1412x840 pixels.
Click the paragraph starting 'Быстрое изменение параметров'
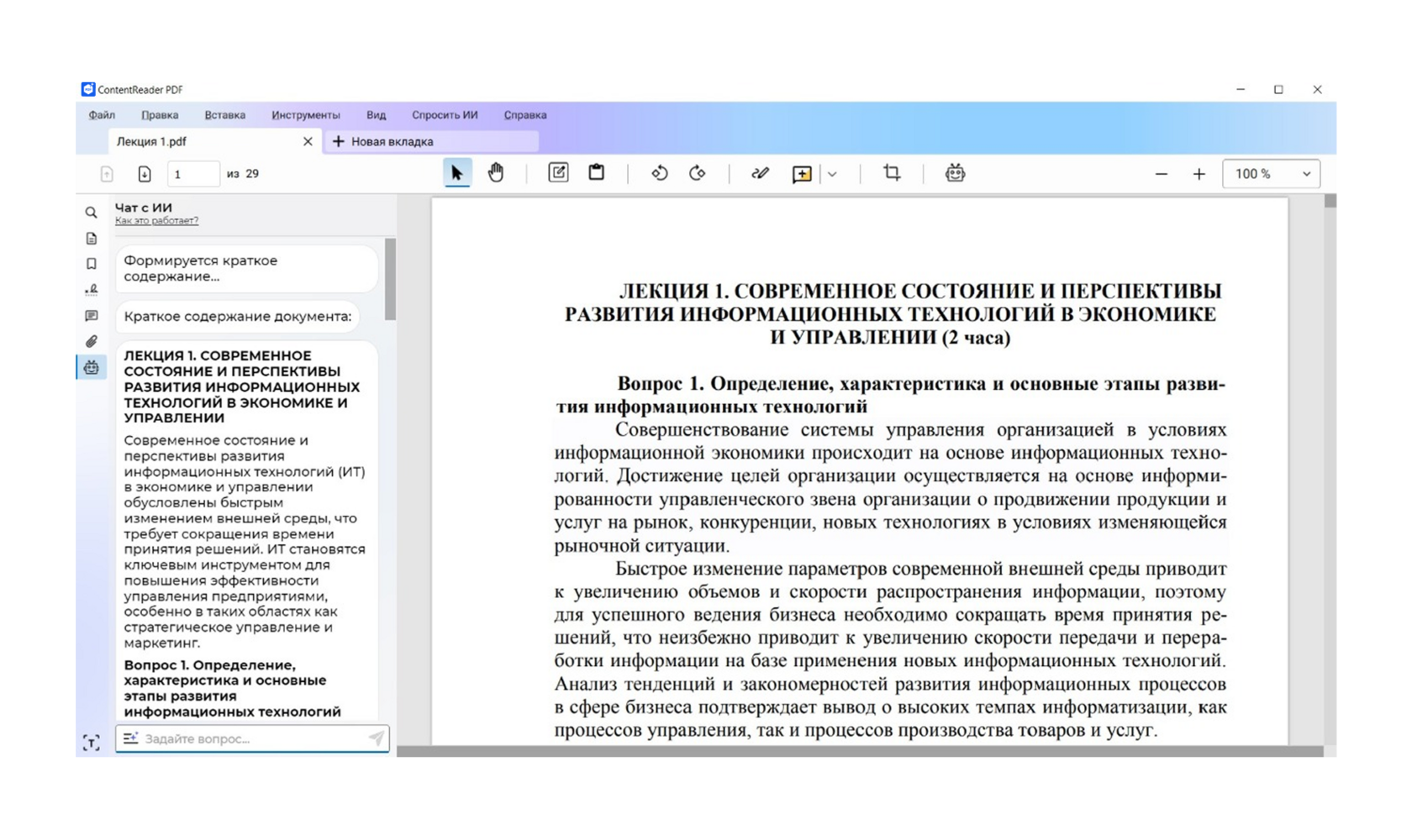click(x=891, y=649)
